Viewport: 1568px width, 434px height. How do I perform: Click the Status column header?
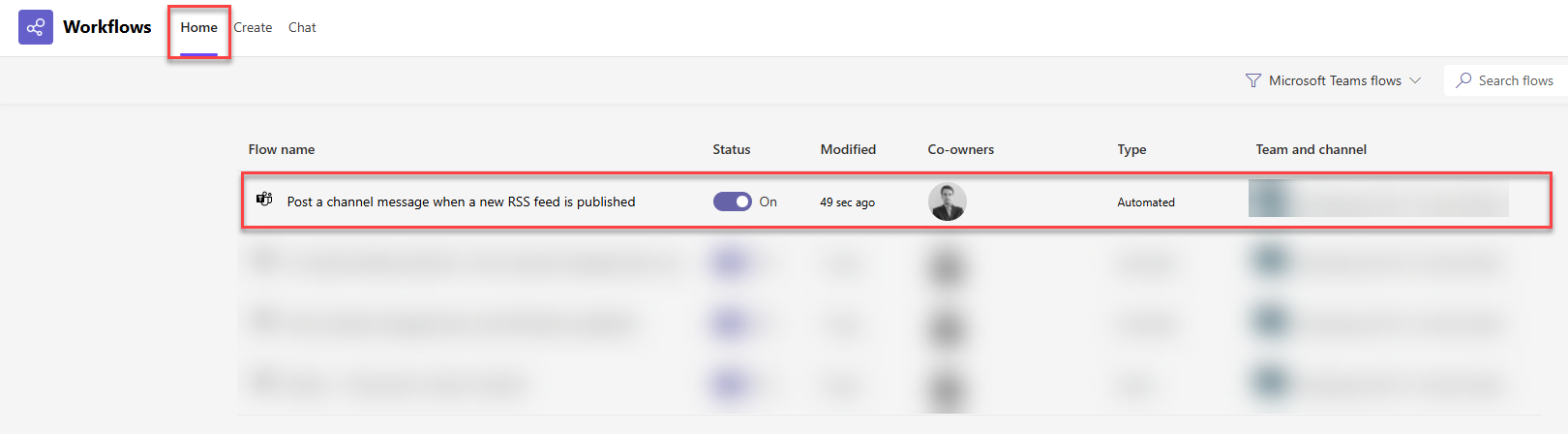click(732, 149)
